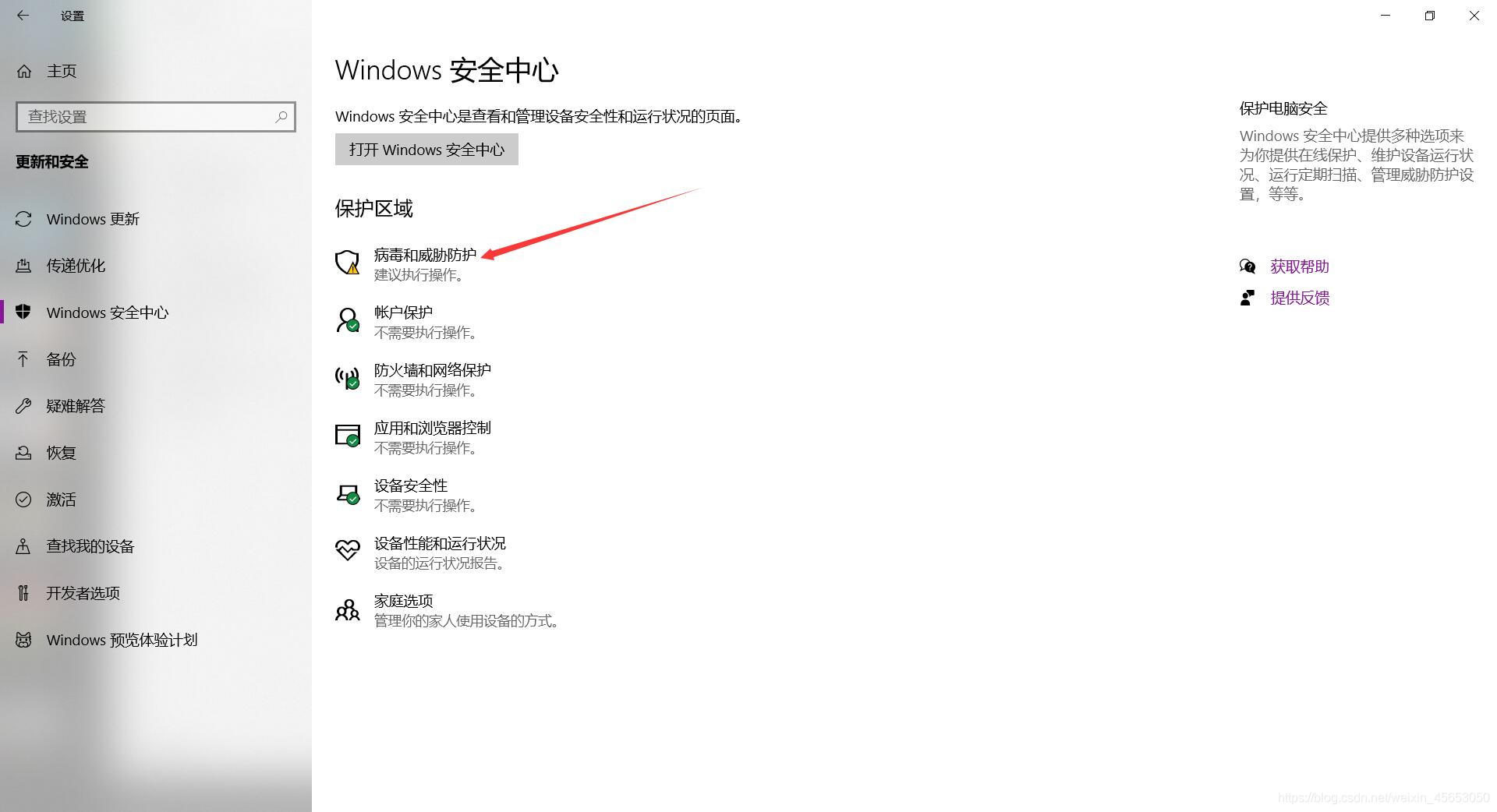Open 应用和浏览器控制 area
The height and width of the screenshot is (812, 1497).
point(433,428)
